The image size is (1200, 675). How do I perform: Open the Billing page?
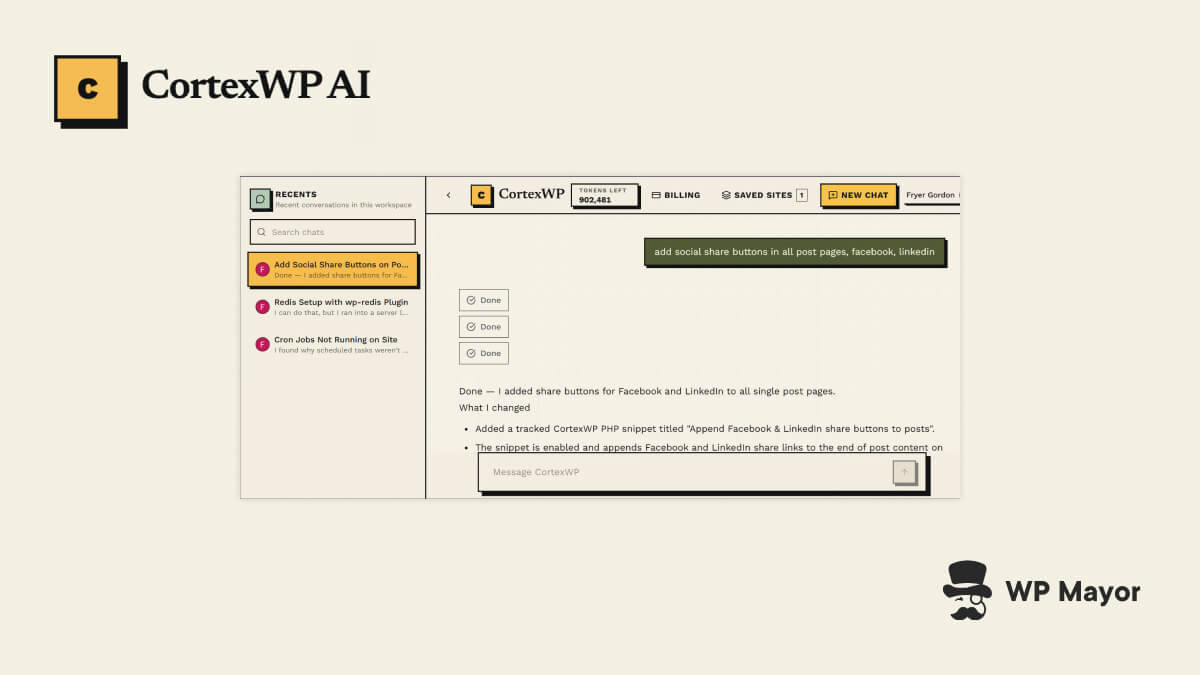pos(676,195)
